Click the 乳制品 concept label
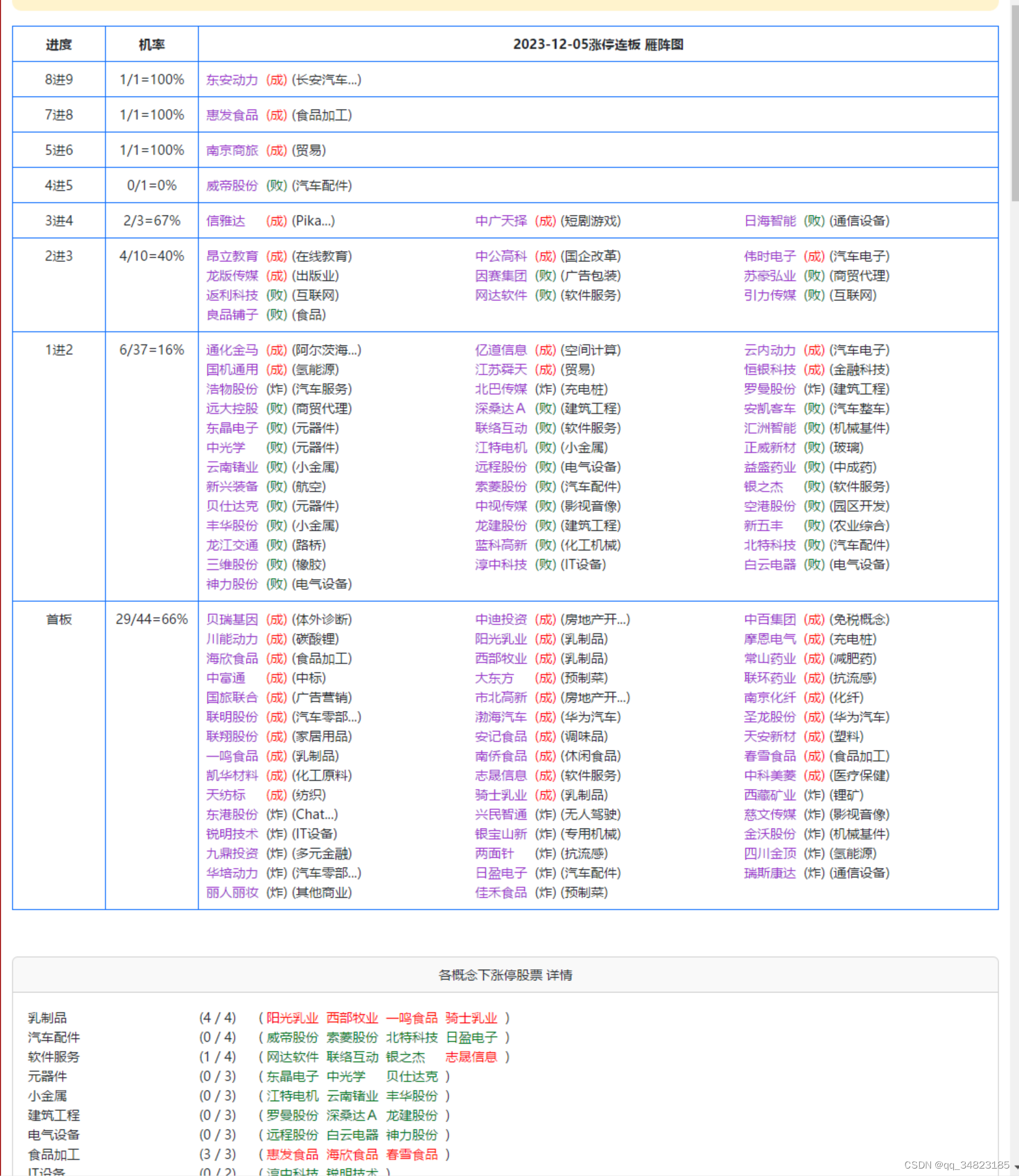 click(x=47, y=1018)
